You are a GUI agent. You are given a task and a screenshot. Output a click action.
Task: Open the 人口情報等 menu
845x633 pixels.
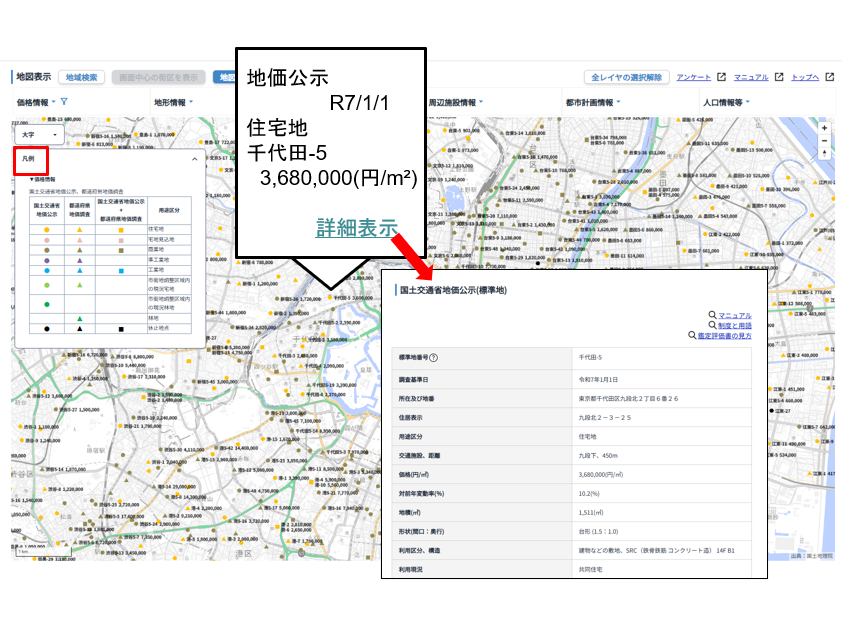[x=733, y=102]
